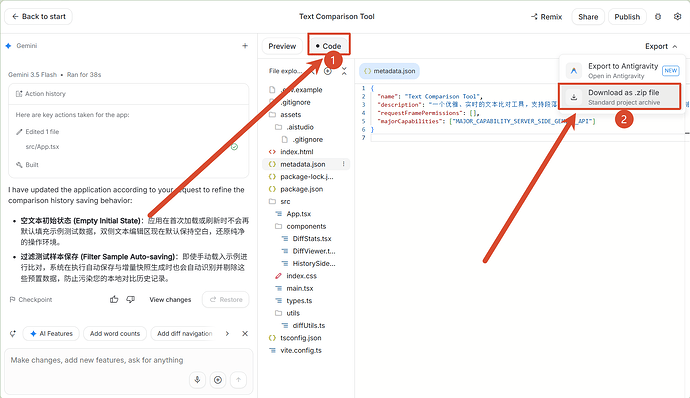Image resolution: width=690 pixels, height=398 pixels.
Task: Open the metadata.json editor tab
Action: pyautogui.click(x=389, y=71)
